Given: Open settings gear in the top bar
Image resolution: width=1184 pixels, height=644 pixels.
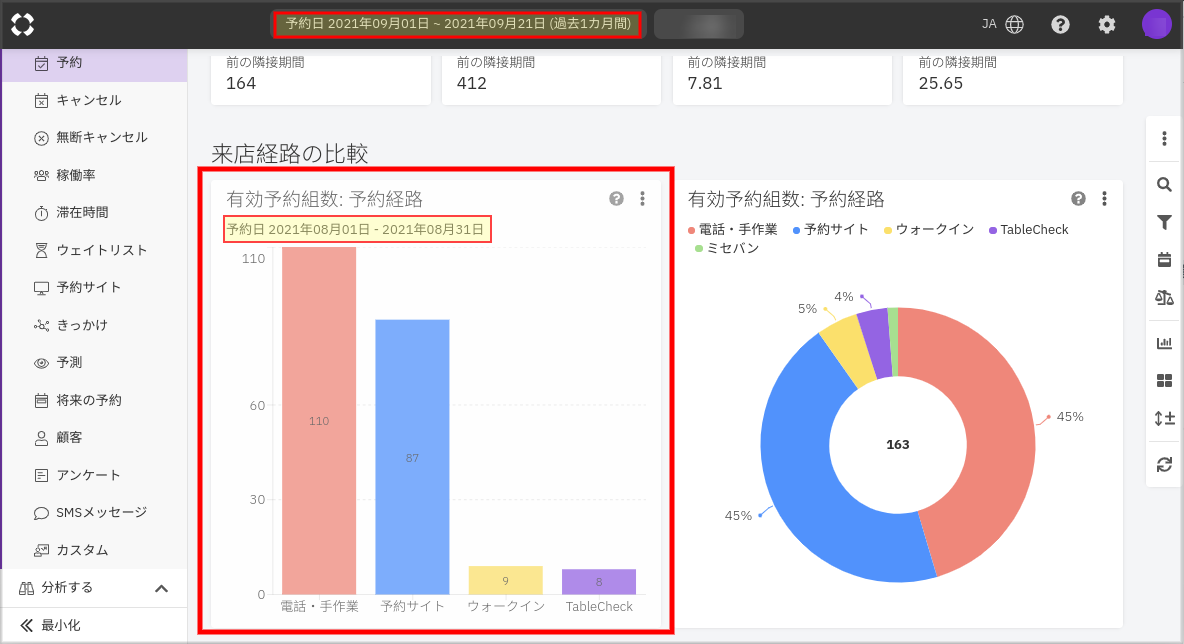Looking at the screenshot, I should (1107, 24).
